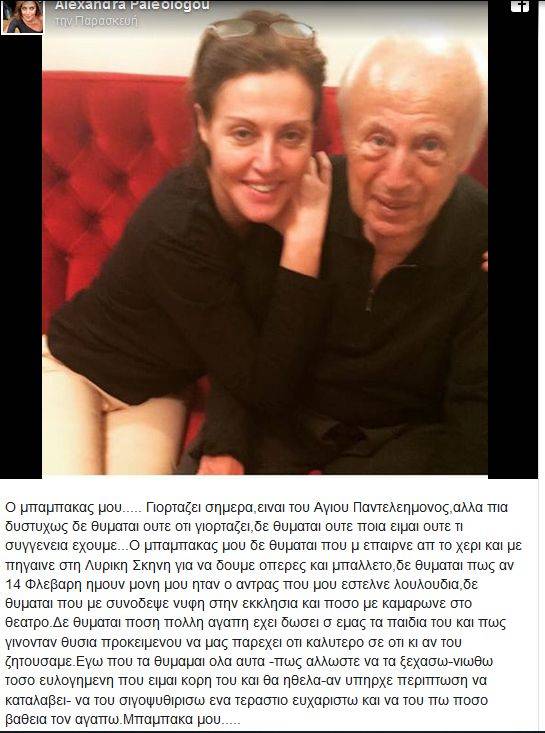The image size is (545, 733).
Task: Open Alexandra Paleologou's profile avatar thumbnail
Action: click(x=22, y=17)
